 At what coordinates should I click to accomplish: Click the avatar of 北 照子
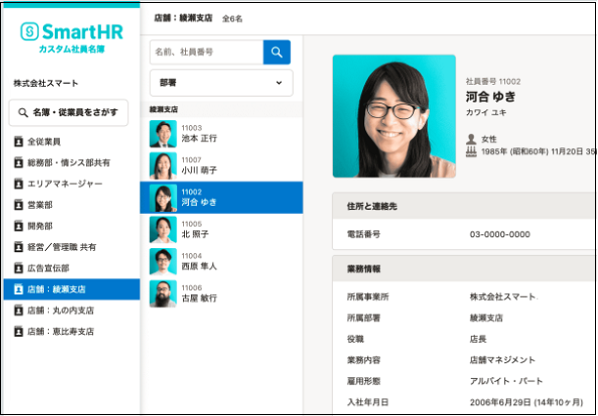pyautogui.click(x=163, y=230)
